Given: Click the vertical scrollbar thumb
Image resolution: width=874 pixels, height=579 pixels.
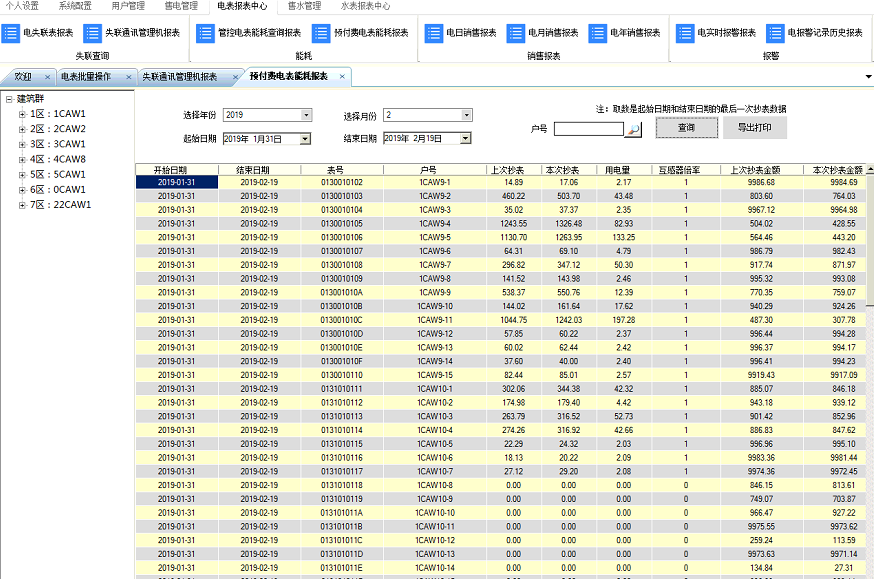Looking at the screenshot, I should click(870, 240).
